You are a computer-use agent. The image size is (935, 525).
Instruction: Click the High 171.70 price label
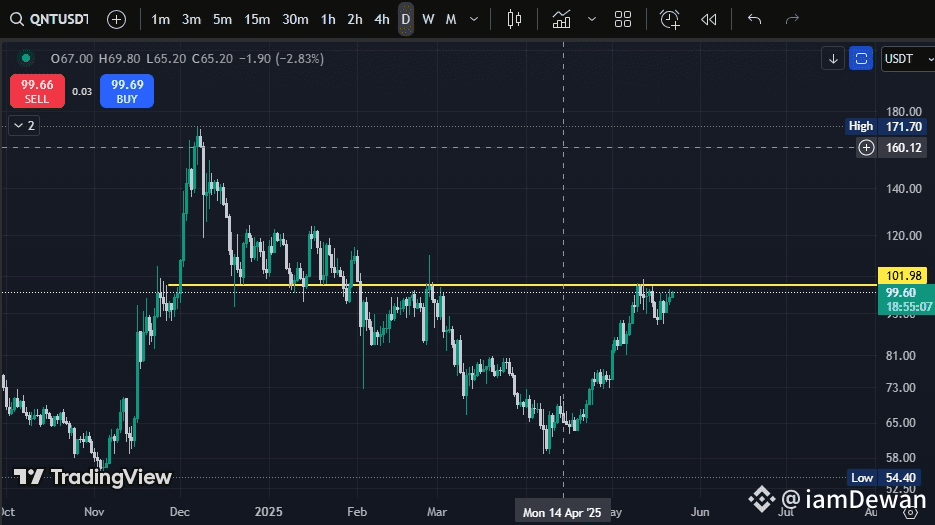pos(886,126)
